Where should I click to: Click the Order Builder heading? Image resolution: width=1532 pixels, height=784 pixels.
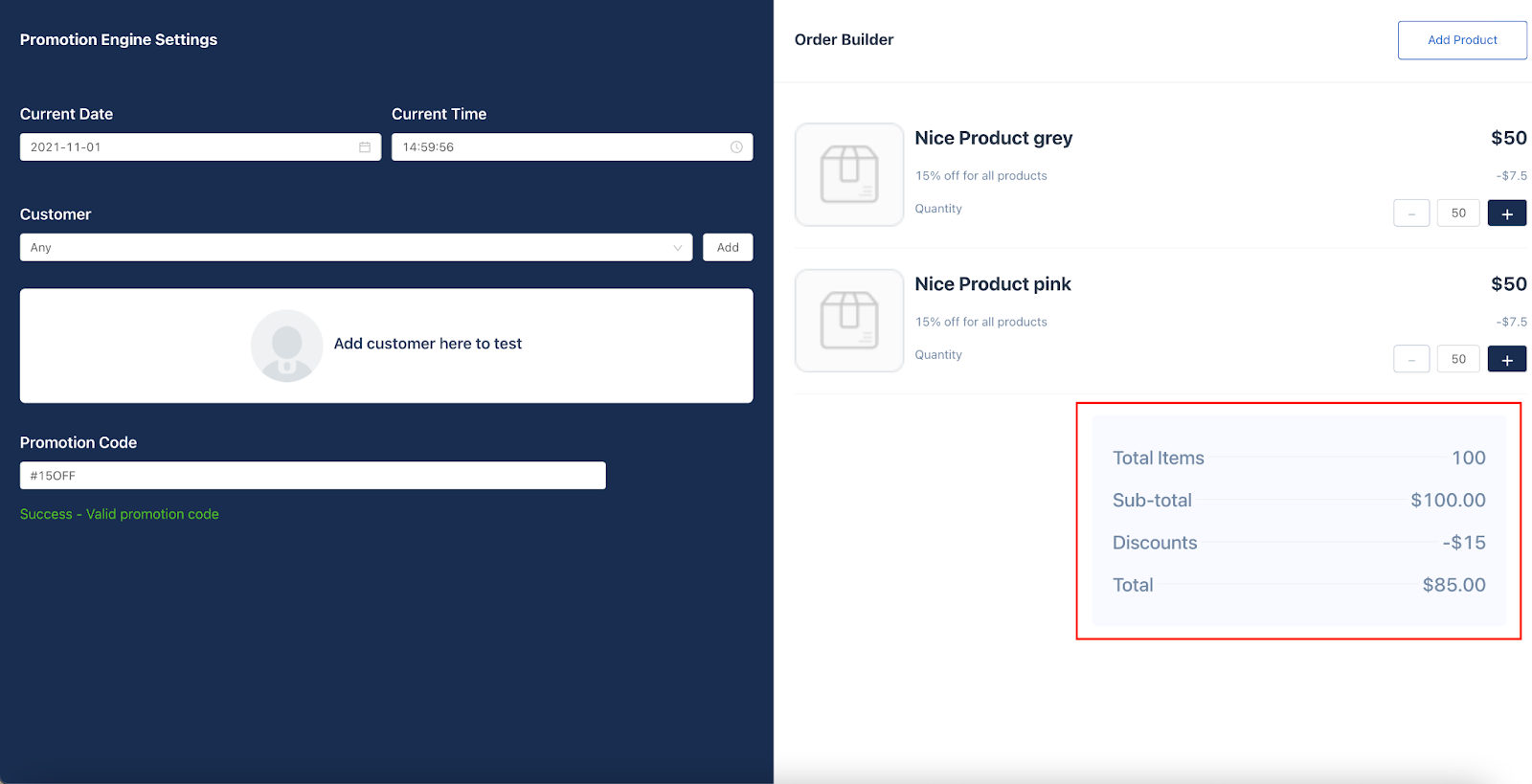[844, 40]
